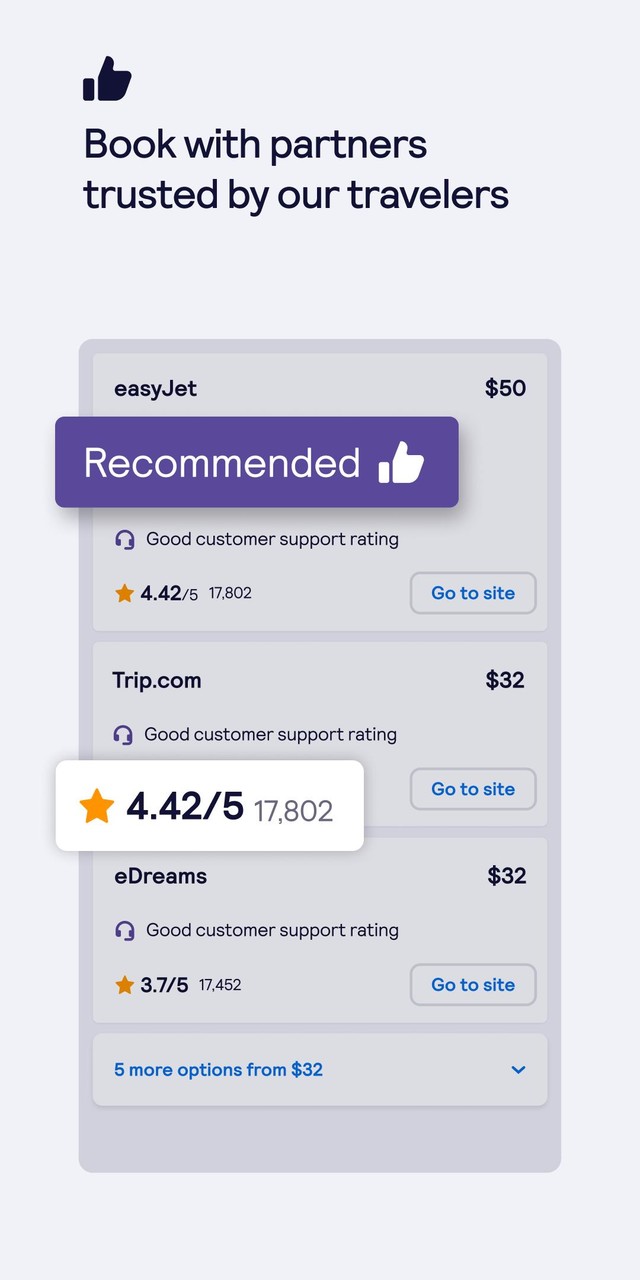Select the Trip.com partner name

(157, 681)
